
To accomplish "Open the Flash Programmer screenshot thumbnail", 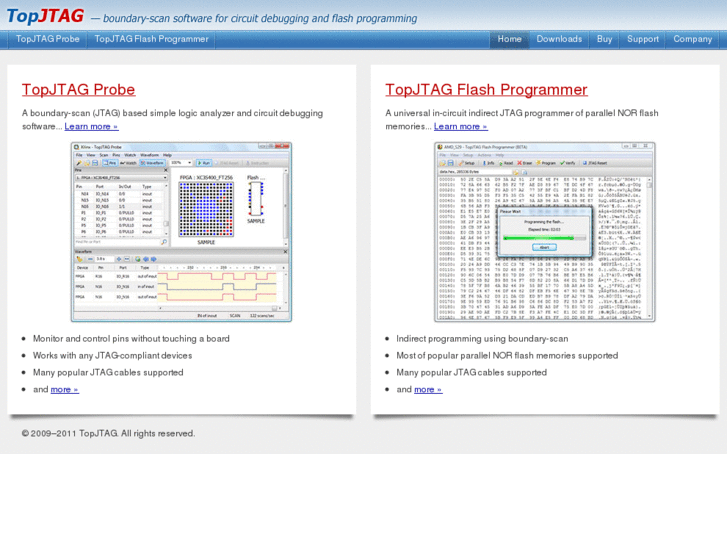I will 545,232.
